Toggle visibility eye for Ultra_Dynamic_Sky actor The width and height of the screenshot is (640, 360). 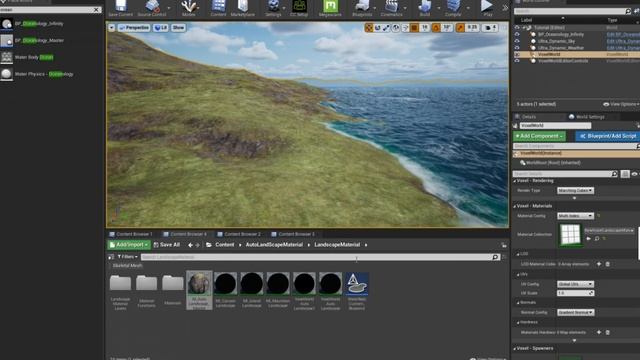(517, 41)
